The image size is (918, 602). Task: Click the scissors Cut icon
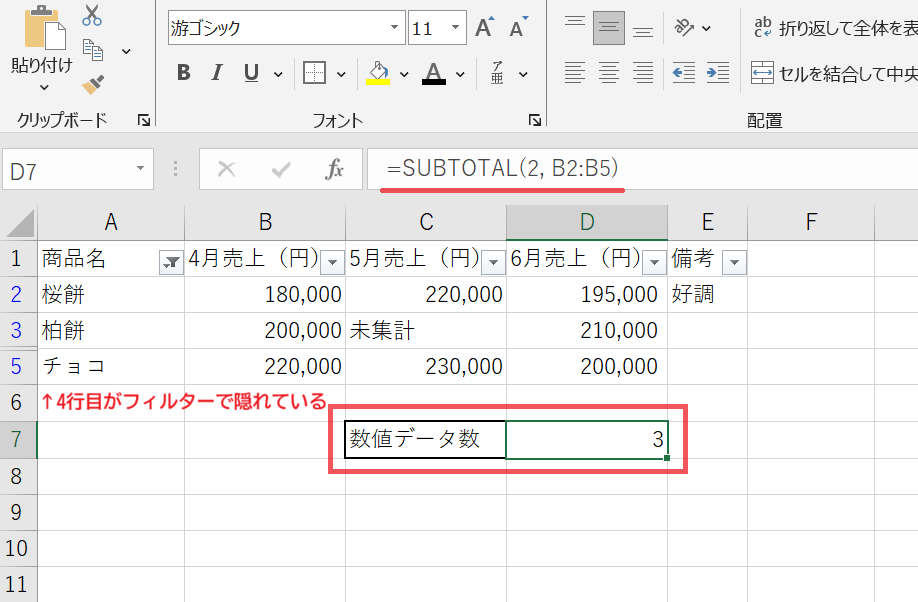click(x=93, y=15)
